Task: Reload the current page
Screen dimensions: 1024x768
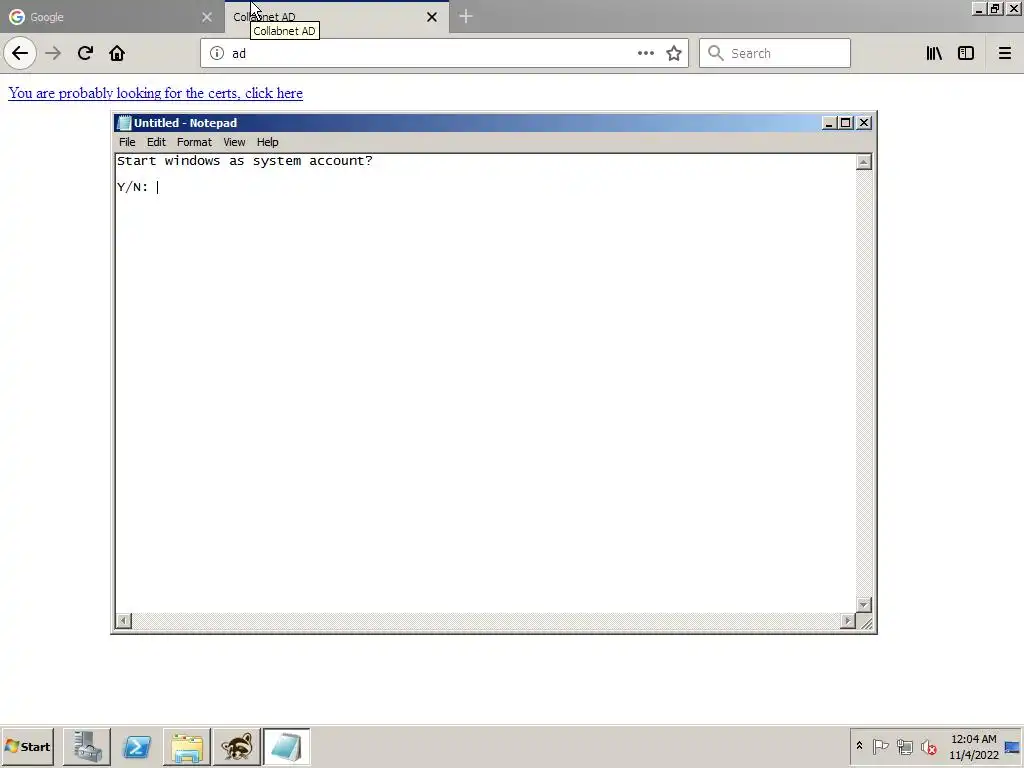Action: pyautogui.click(x=85, y=53)
